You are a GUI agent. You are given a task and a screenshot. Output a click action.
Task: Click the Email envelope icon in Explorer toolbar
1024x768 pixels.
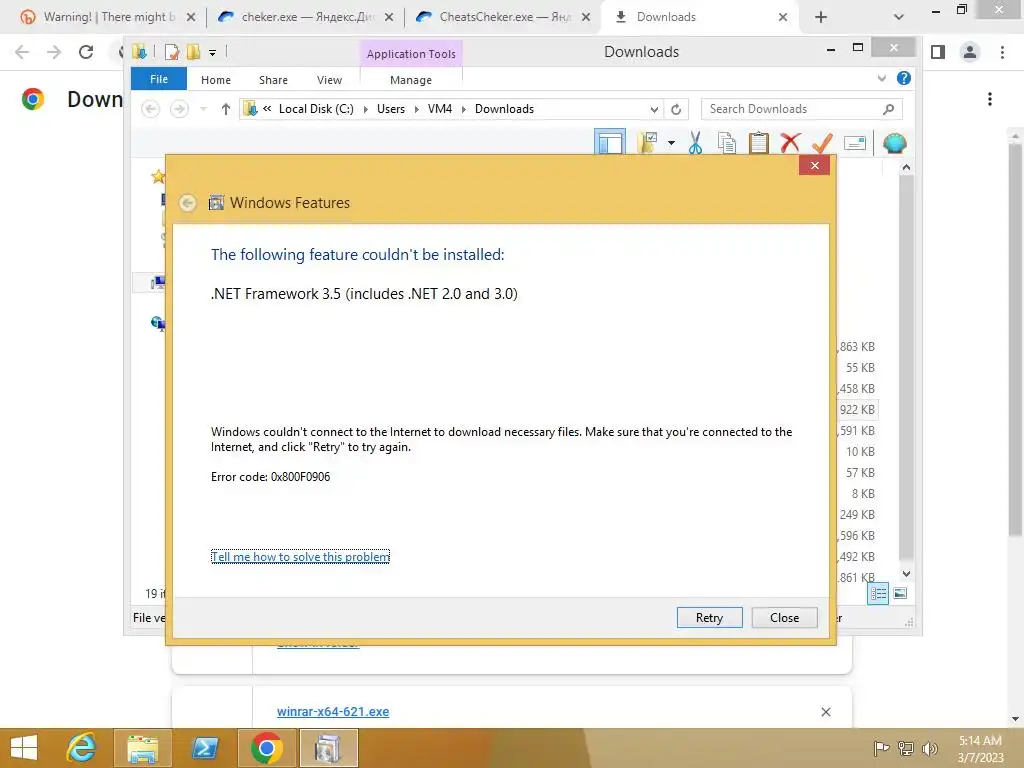(x=854, y=142)
